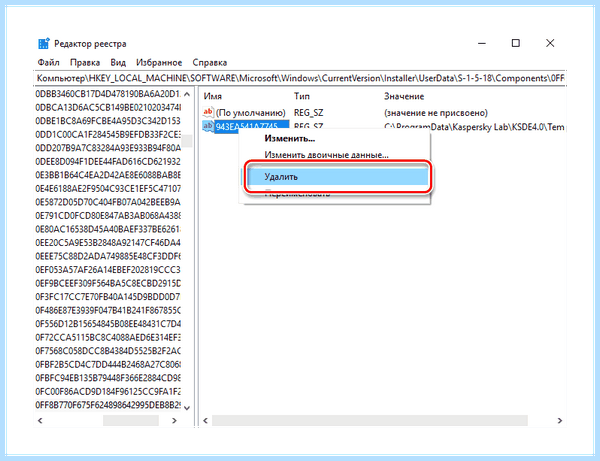Click the tree pane horizontal scrollbar thumb
The height and width of the screenshot is (461, 600).
pyautogui.click(x=131, y=420)
